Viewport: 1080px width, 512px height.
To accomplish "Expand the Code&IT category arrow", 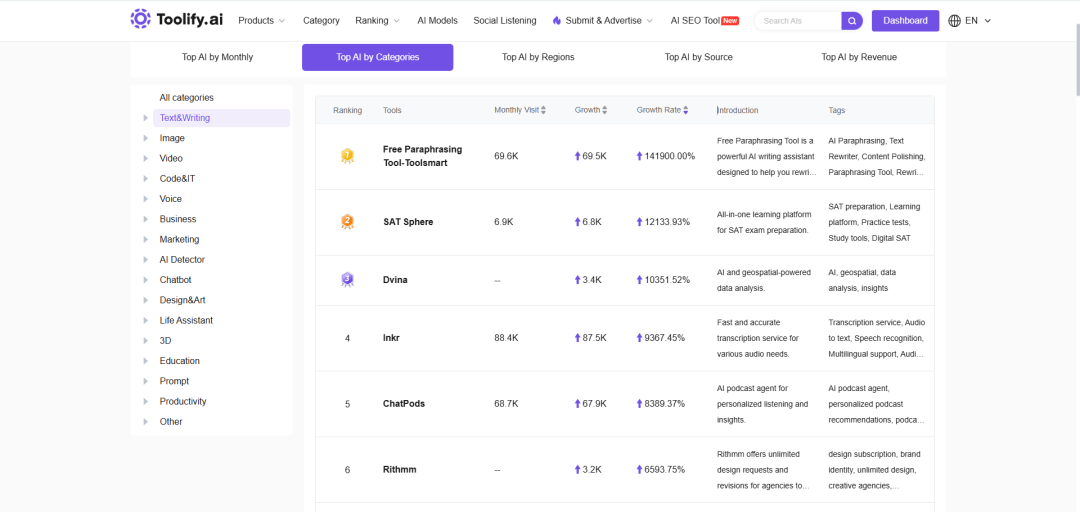I will 145,178.
